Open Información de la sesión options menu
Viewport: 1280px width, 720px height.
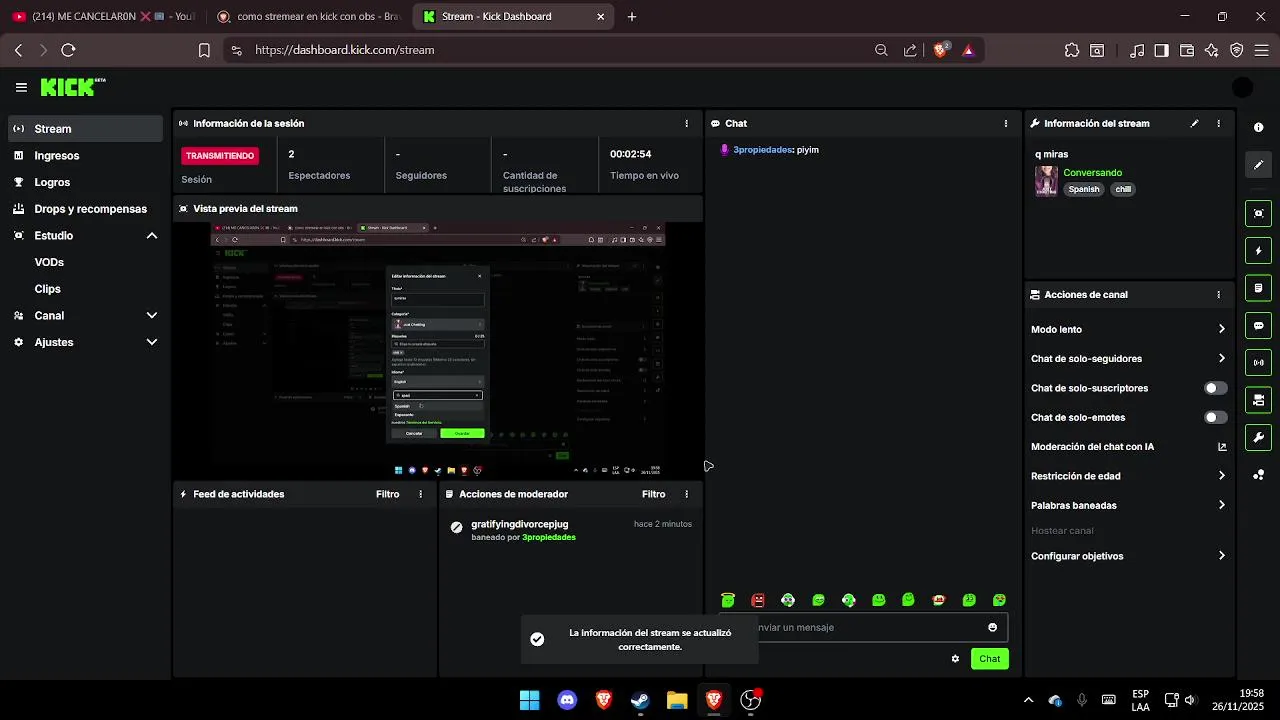[x=686, y=123]
